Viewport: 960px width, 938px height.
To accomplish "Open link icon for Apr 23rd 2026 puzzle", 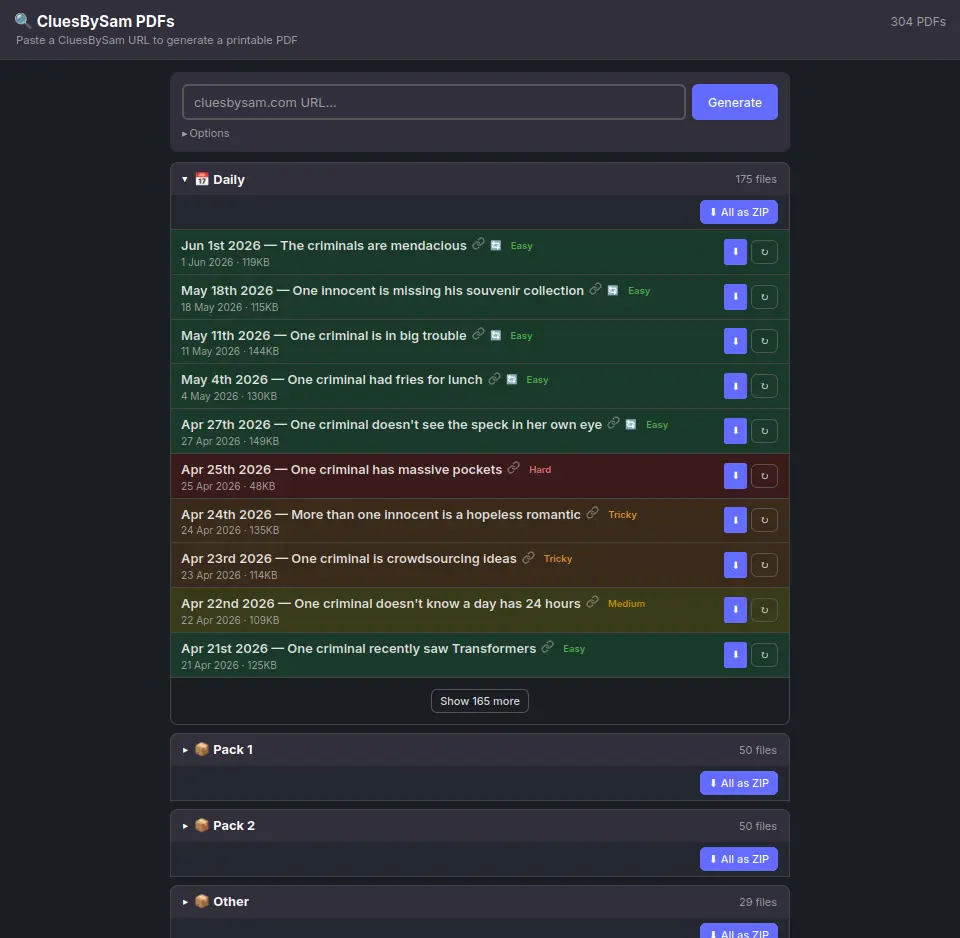I will point(528,557).
